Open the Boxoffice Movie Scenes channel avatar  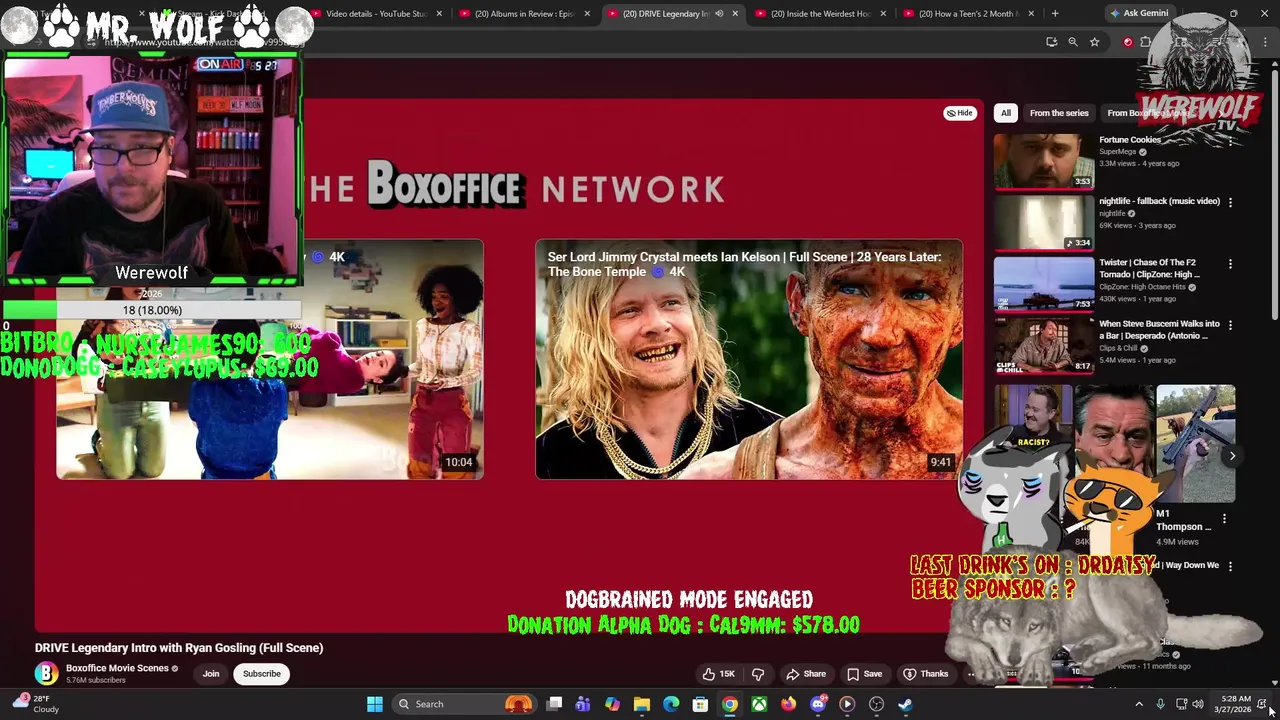click(x=46, y=674)
